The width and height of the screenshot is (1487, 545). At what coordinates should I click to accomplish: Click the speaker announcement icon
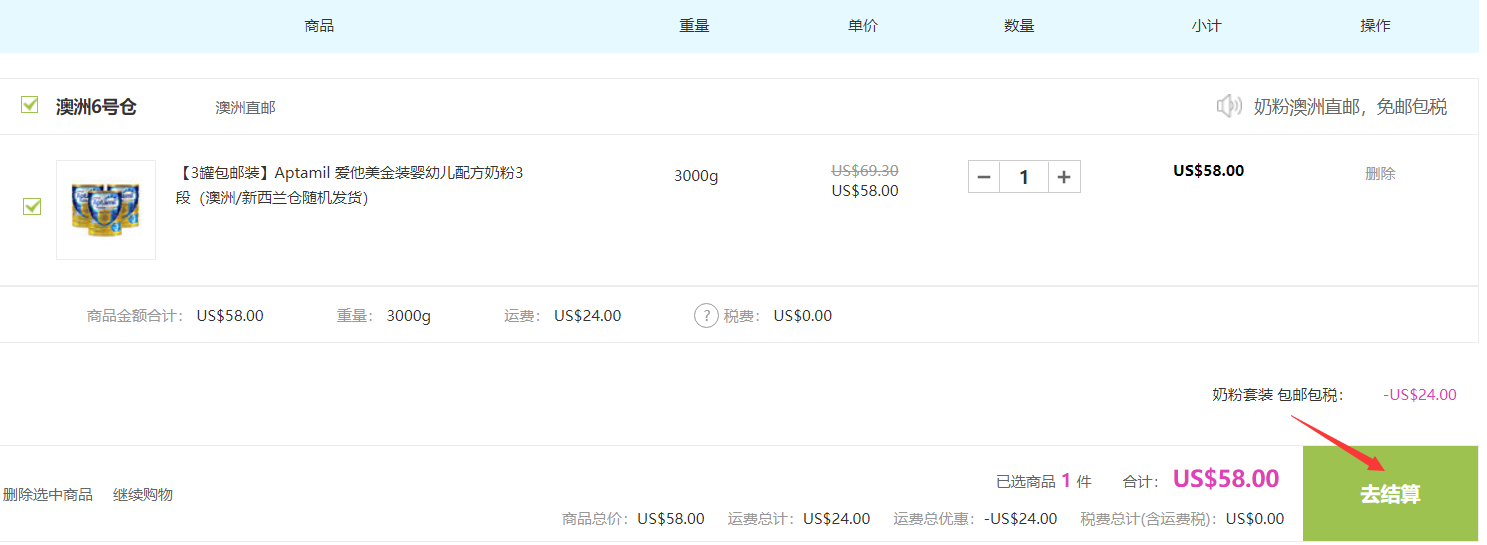pyautogui.click(x=1228, y=106)
